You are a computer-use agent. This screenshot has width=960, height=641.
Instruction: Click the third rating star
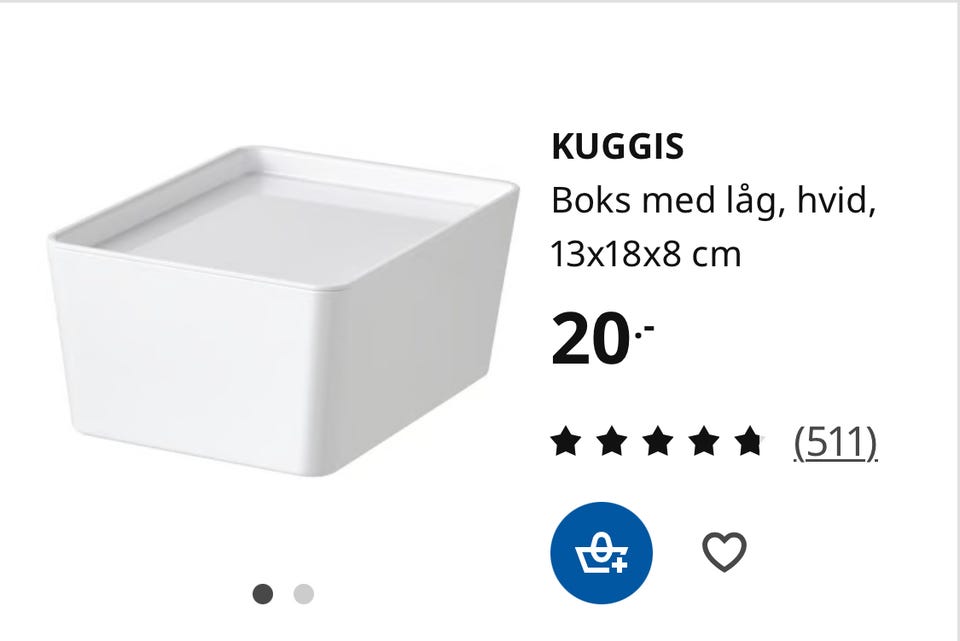(658, 442)
